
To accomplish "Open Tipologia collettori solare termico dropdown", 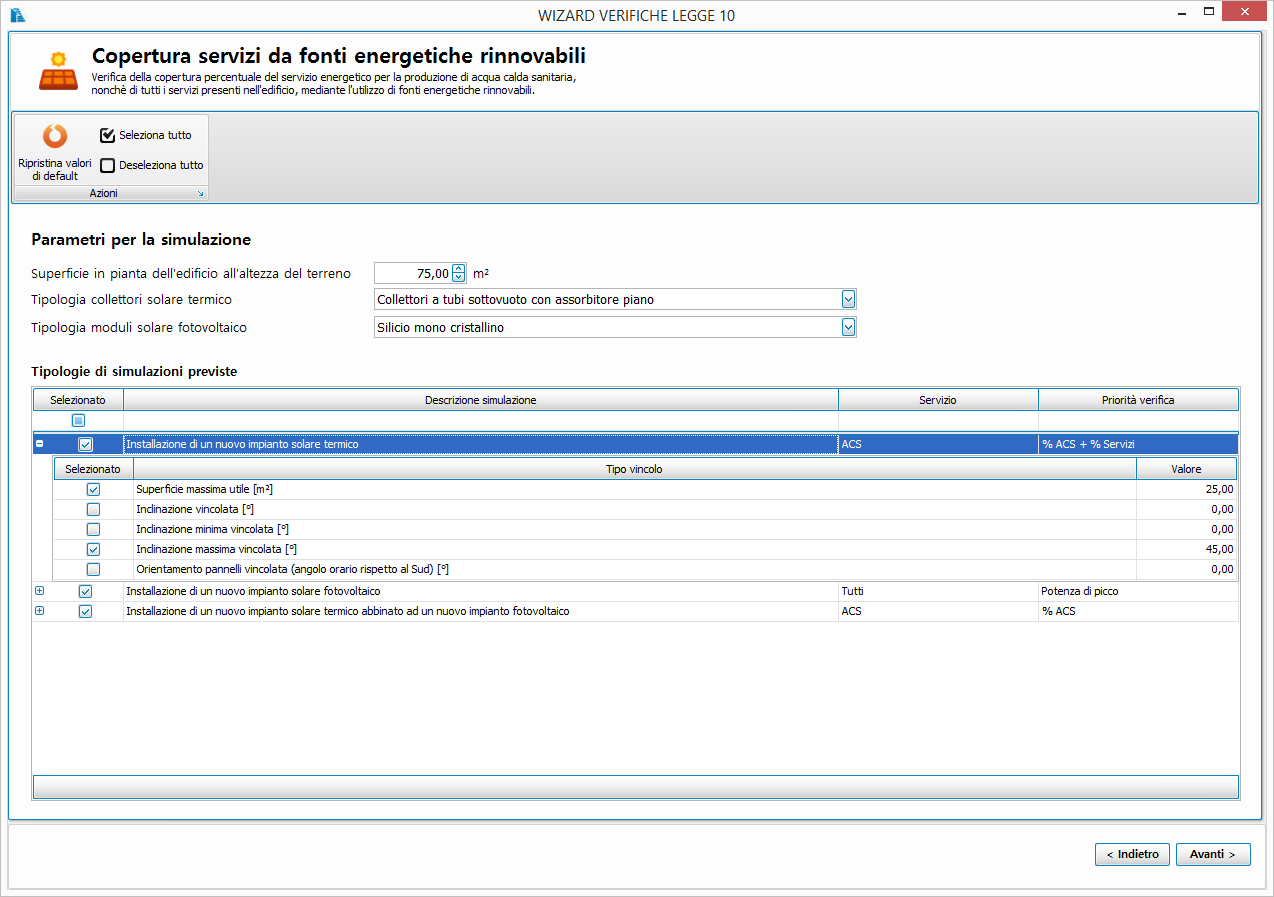I will [x=848, y=299].
